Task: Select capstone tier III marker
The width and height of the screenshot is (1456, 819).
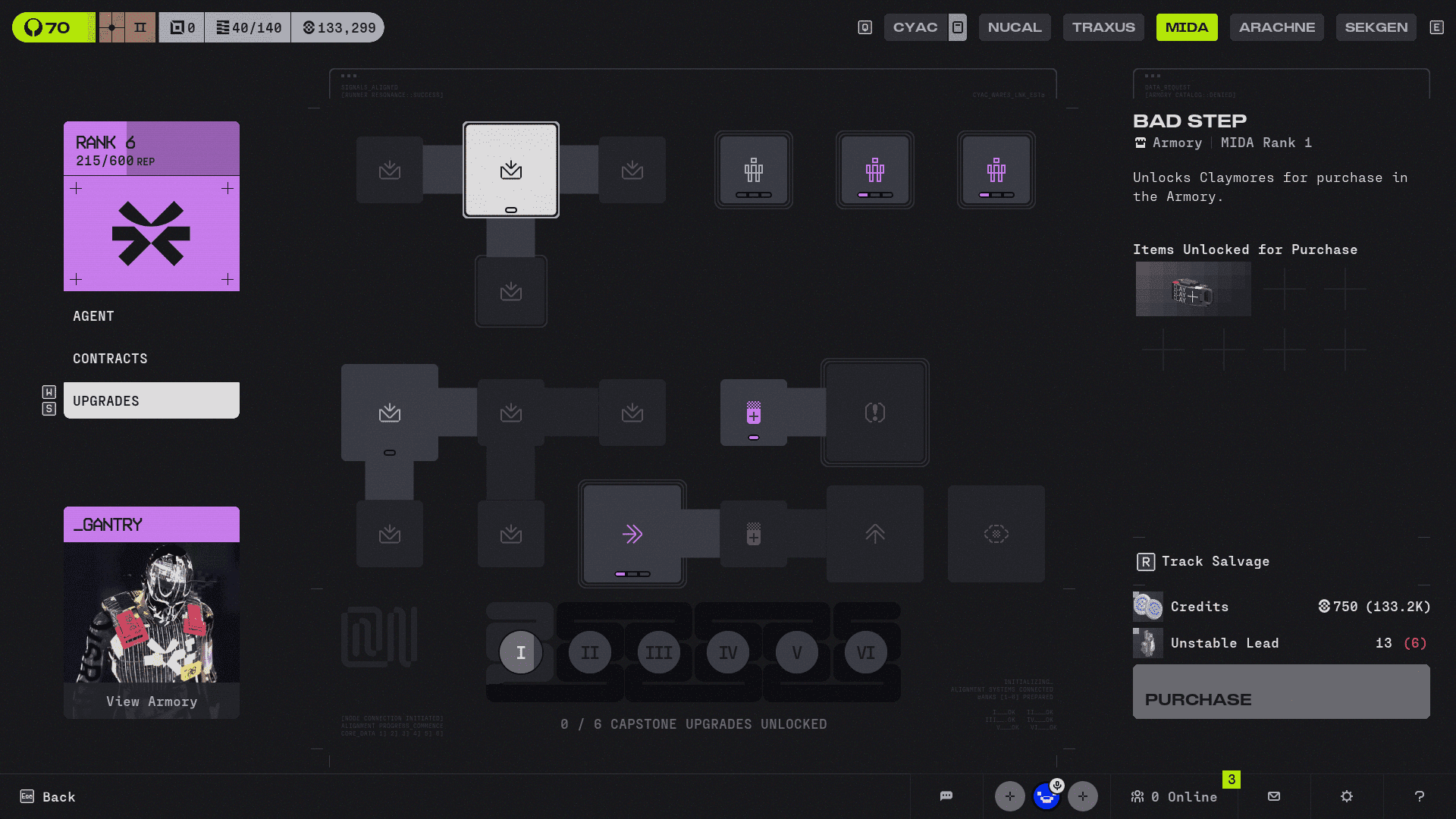Action: point(658,652)
